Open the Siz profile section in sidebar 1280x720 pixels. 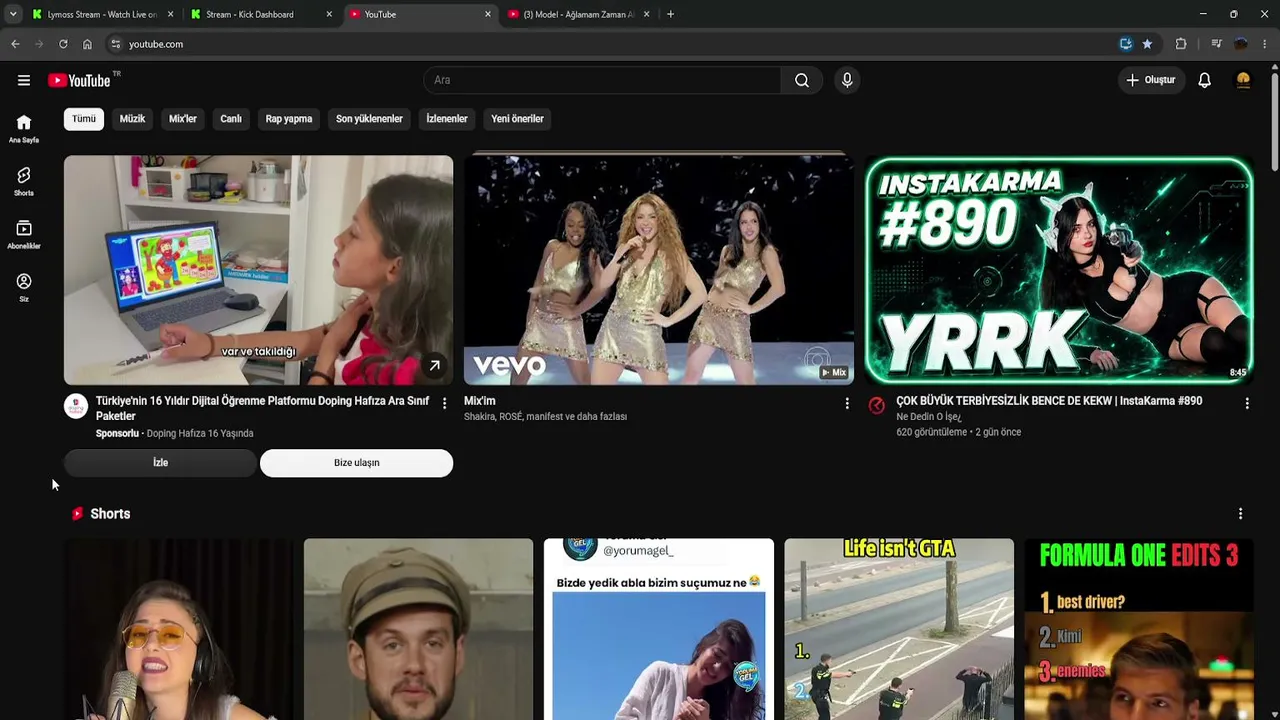(24, 288)
